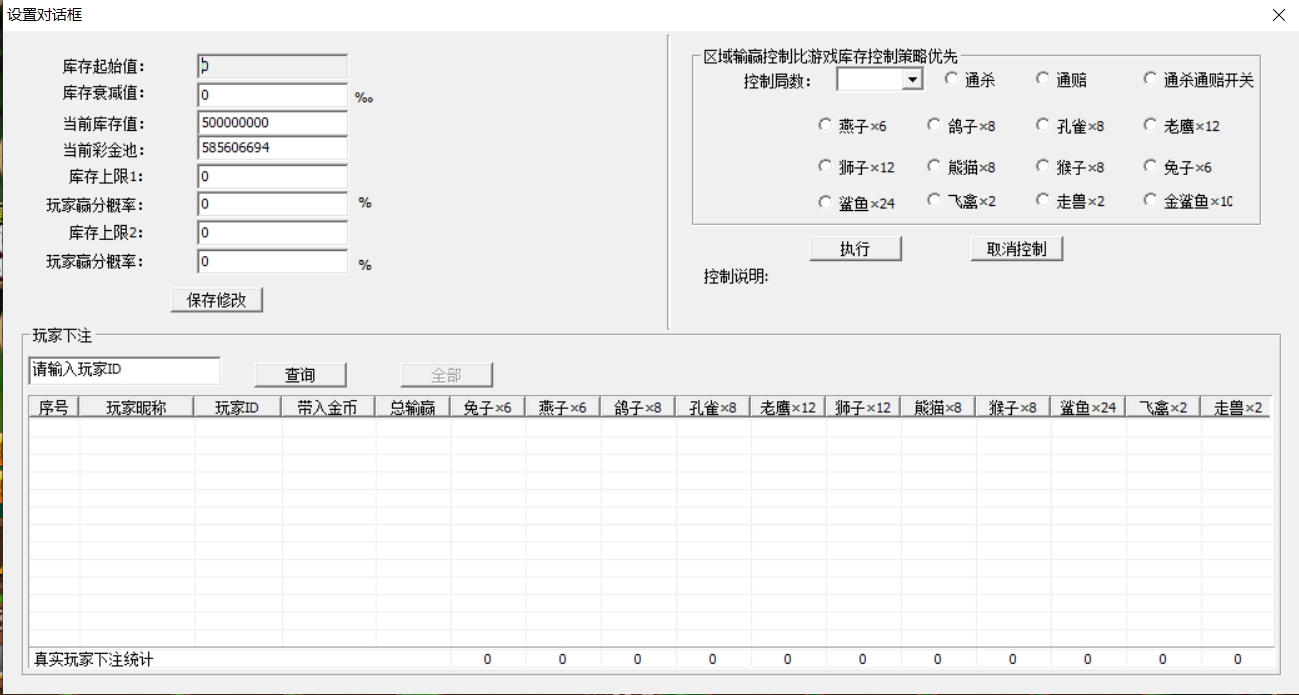Click the 保存修改 button
The height and width of the screenshot is (695, 1299).
(217, 300)
